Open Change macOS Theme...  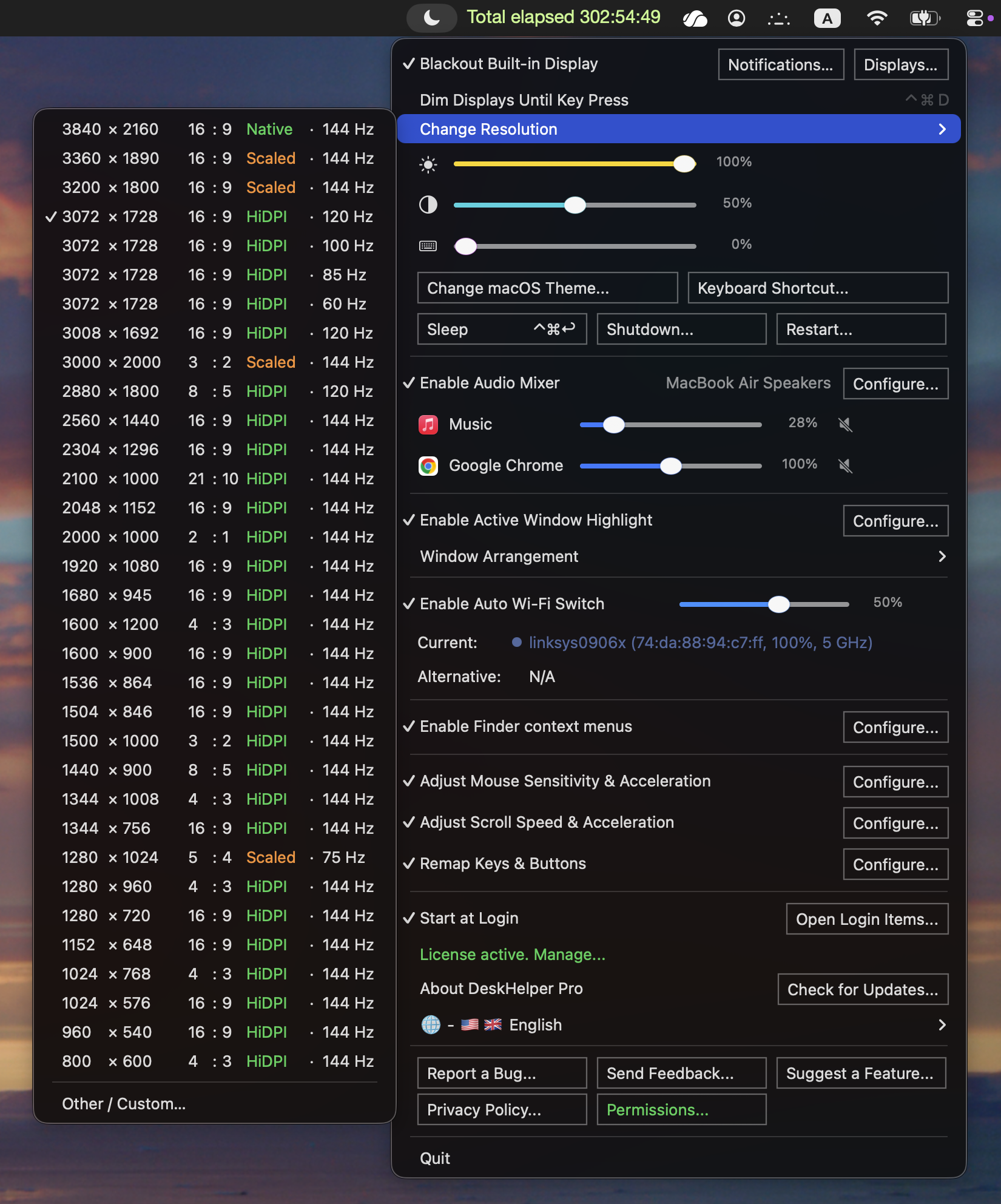547,288
